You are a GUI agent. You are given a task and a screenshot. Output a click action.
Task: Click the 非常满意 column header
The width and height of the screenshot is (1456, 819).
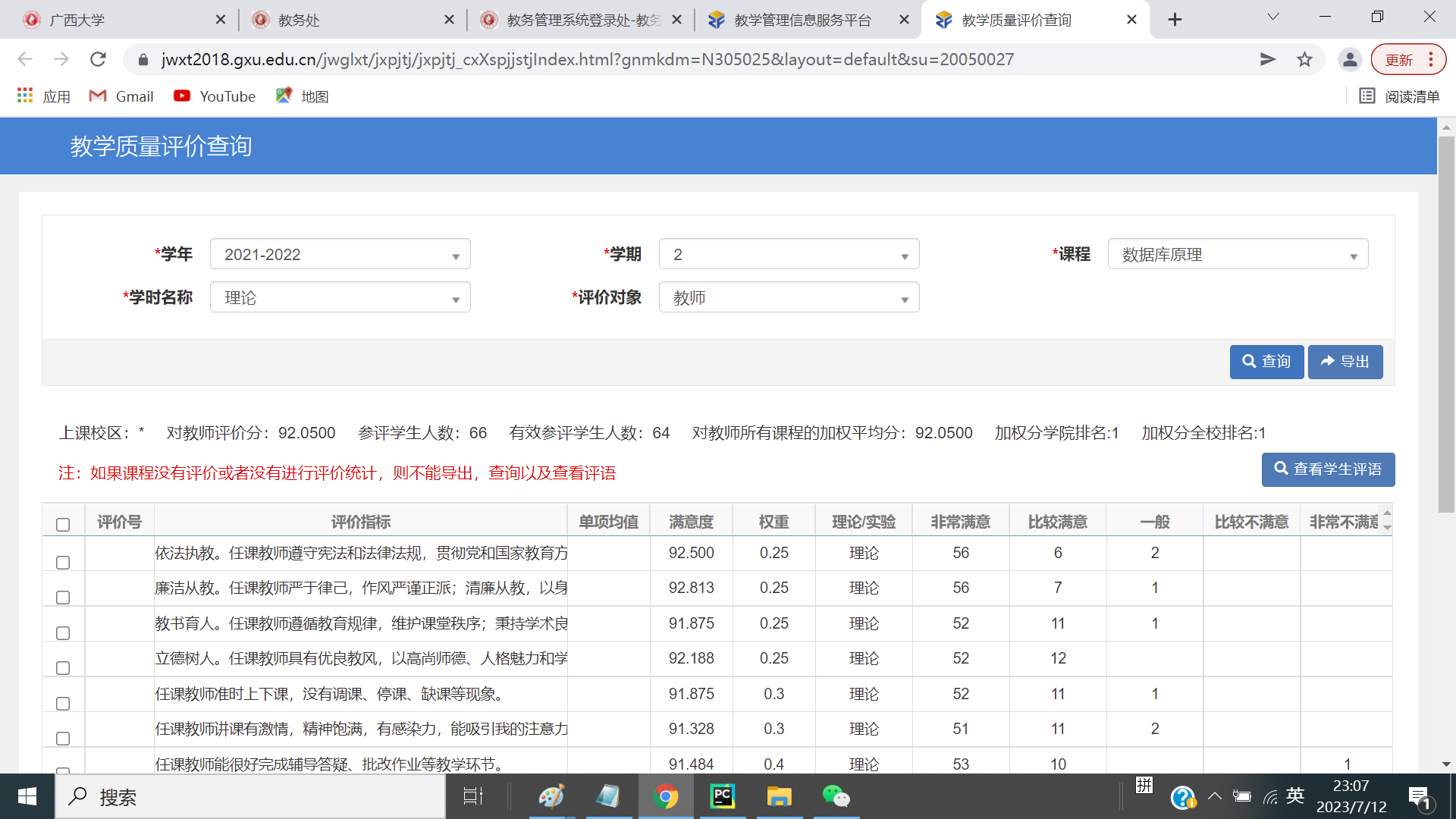tap(960, 522)
